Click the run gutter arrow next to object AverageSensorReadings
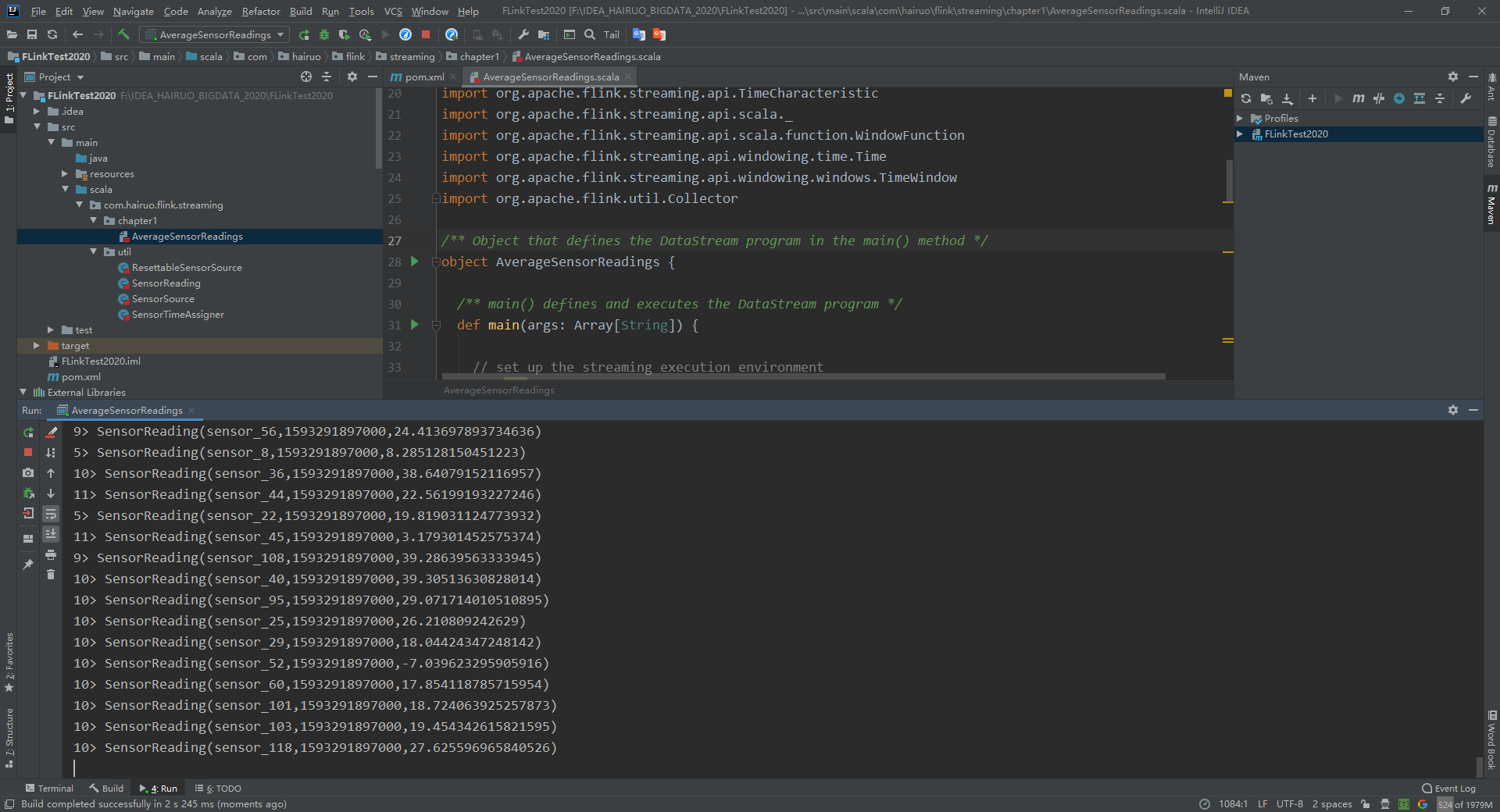Viewport: 1500px width, 812px height. [x=415, y=262]
